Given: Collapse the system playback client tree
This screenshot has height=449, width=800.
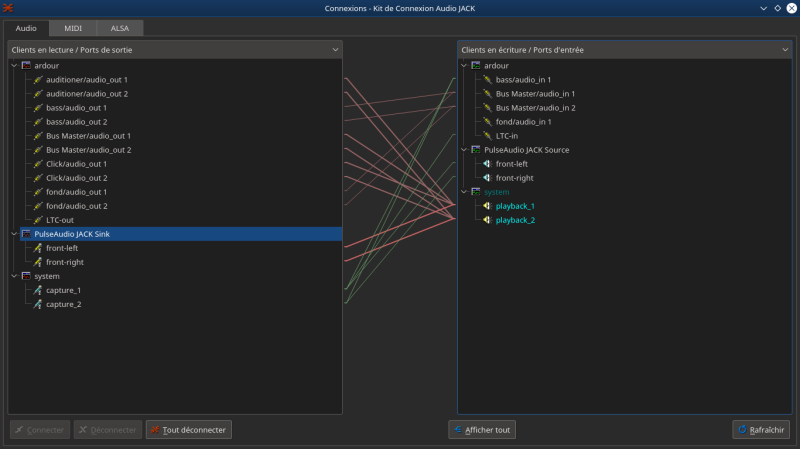Looking at the screenshot, I should [464, 192].
